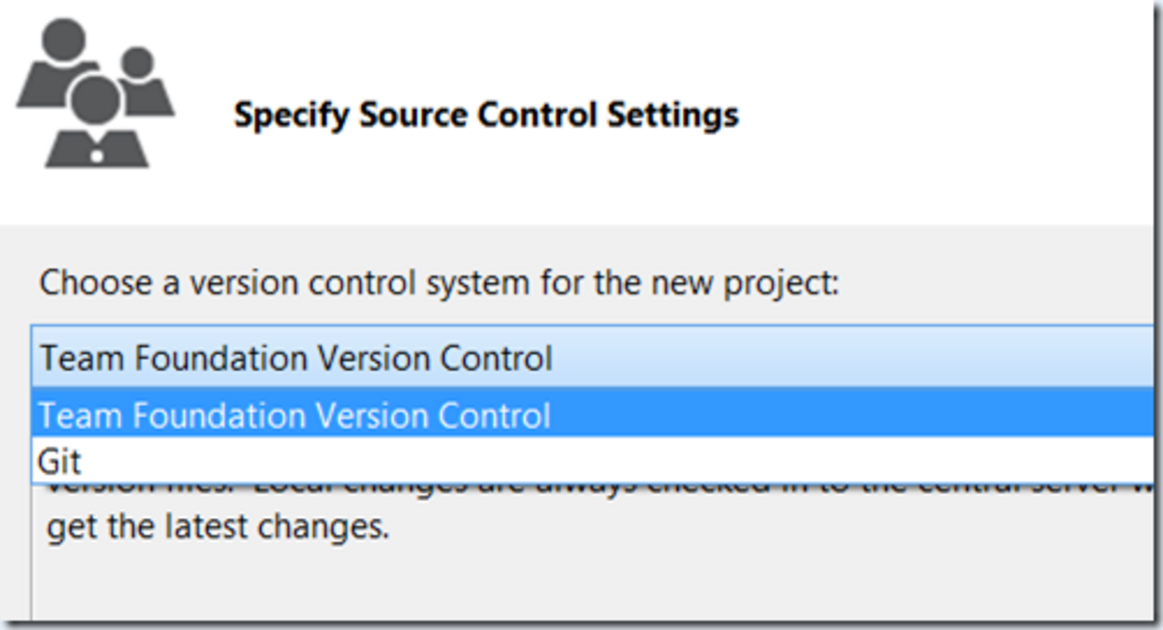Open the version control system combo box

(592, 358)
